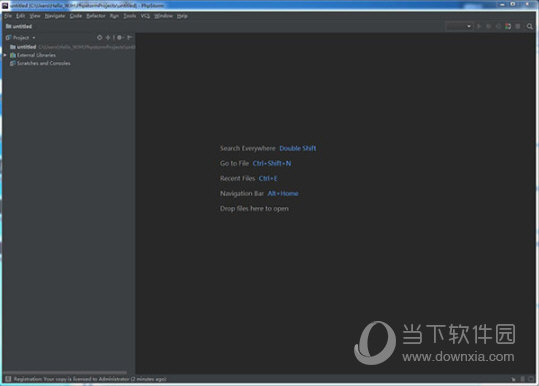539x386 pixels.
Task: Click the Debug bug icon
Action: tap(488, 26)
